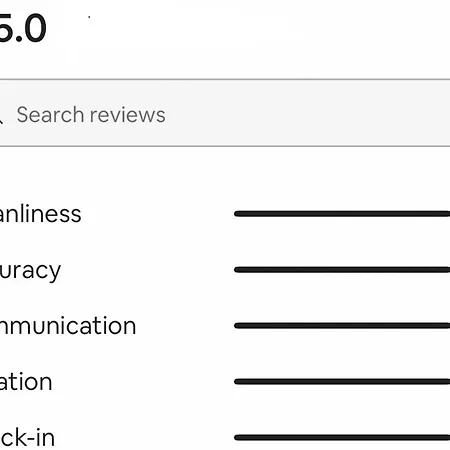
Task: Click the rounded start of the Accuracy bar
Action: click(x=237, y=270)
